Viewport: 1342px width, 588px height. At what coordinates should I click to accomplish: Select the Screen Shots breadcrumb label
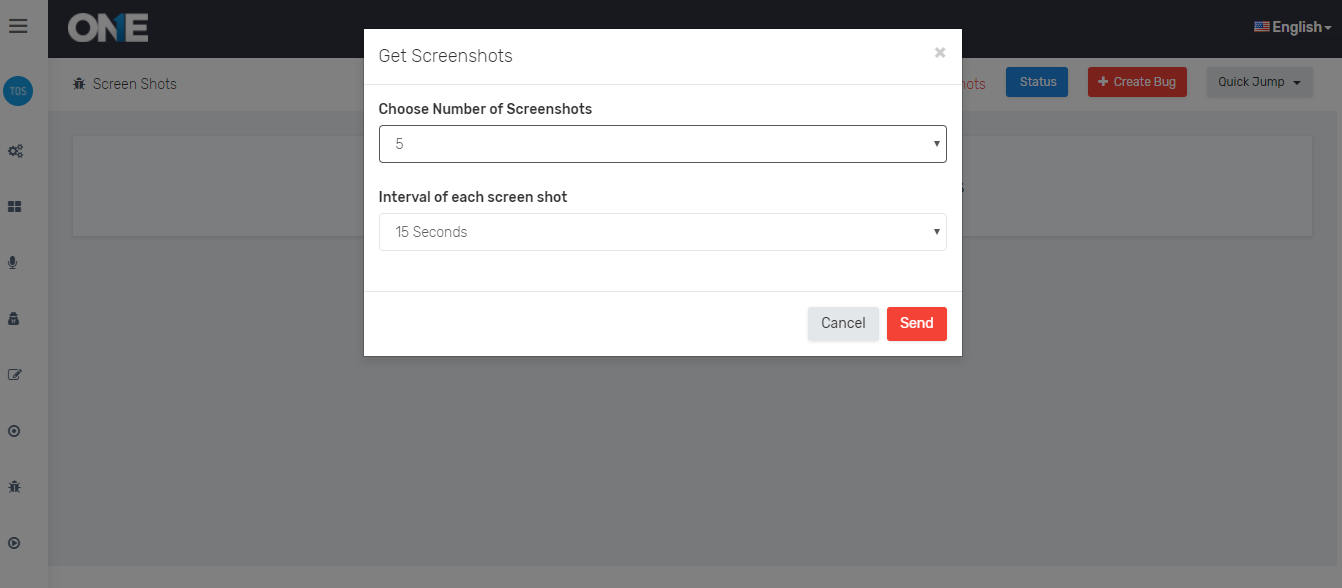(136, 83)
